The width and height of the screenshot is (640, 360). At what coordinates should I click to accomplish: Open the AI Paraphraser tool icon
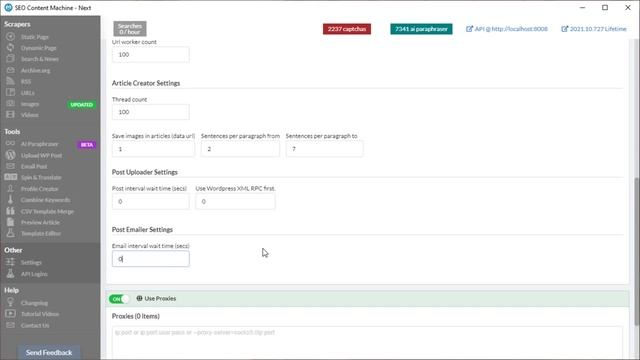coord(10,144)
